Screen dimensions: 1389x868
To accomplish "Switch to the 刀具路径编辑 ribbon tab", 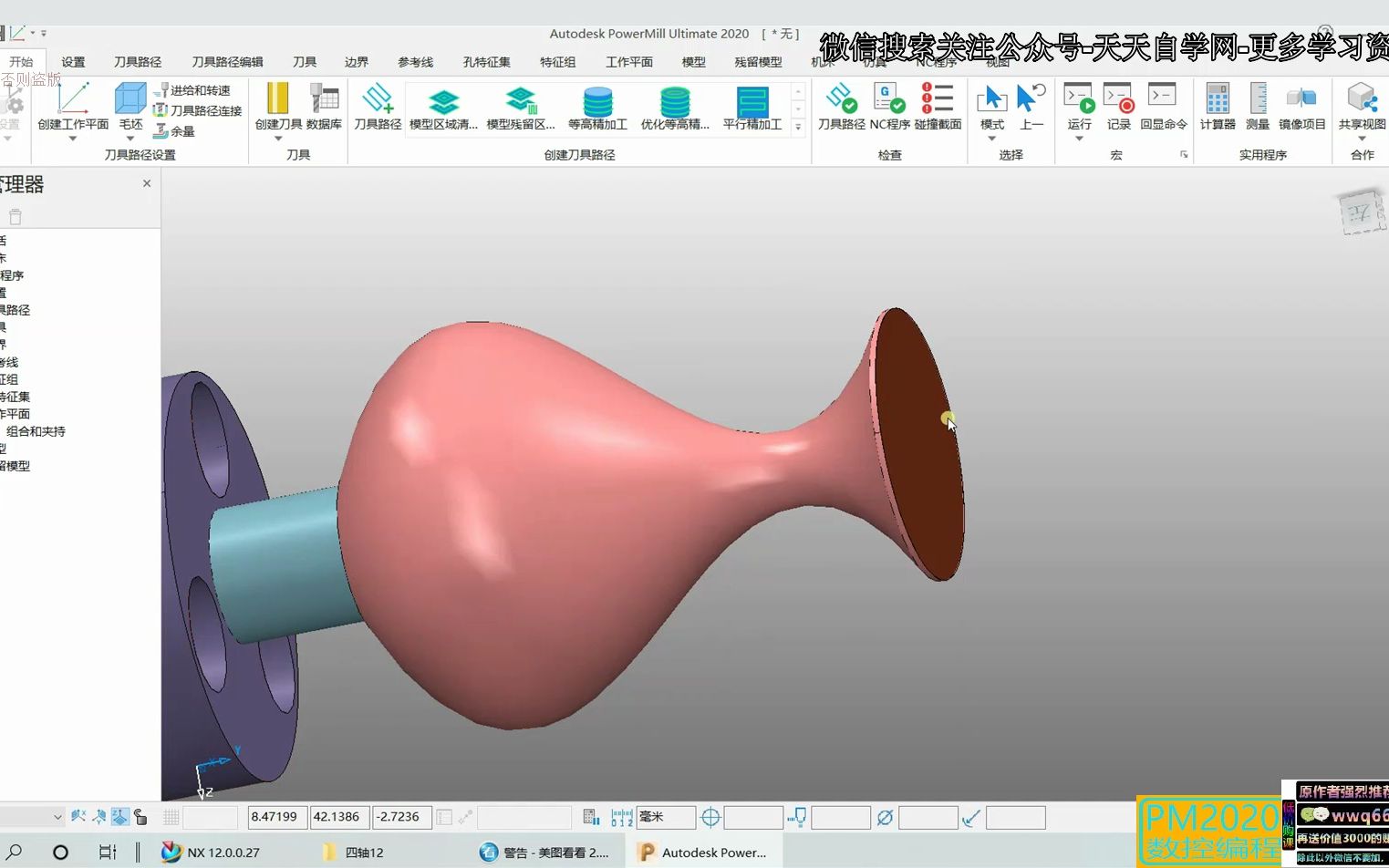I will coord(227,62).
